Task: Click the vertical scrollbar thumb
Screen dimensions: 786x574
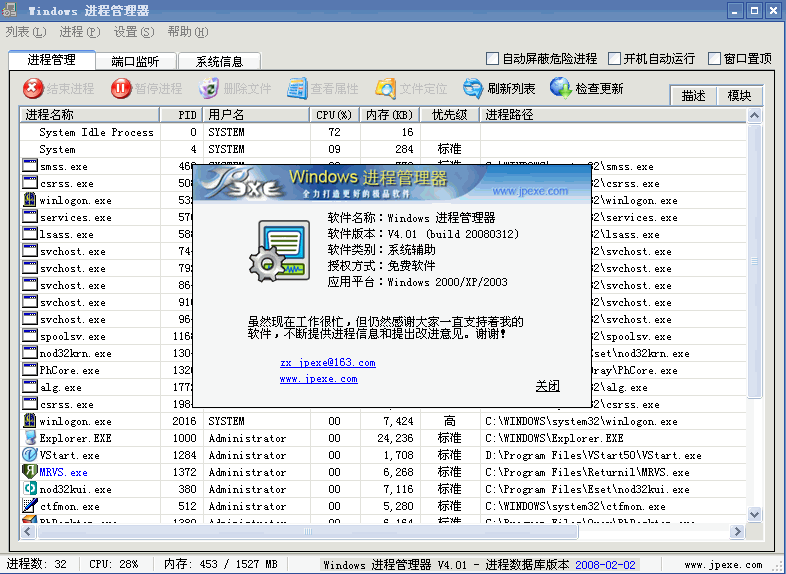Action: click(754, 261)
